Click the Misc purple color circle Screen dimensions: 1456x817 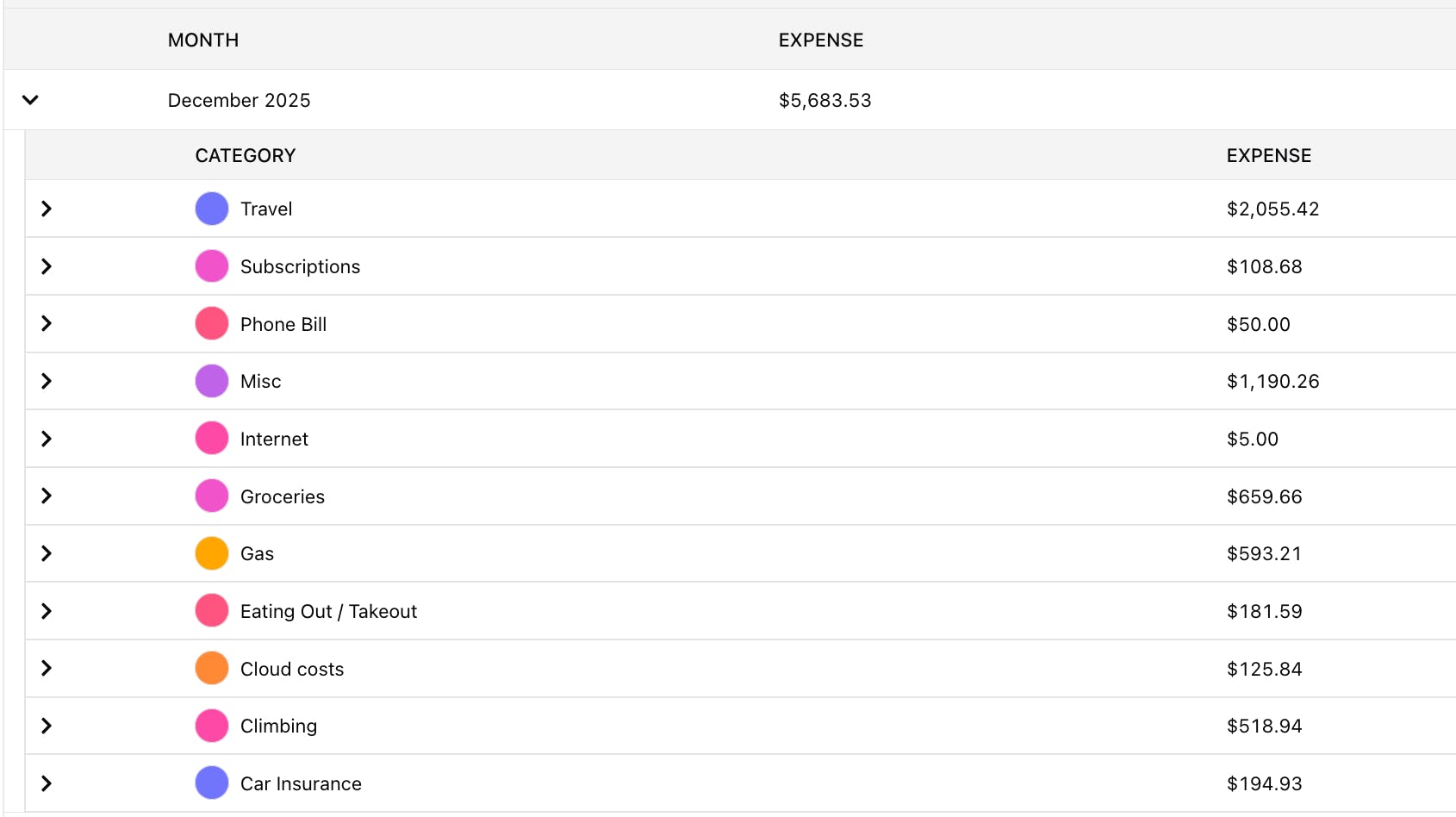[x=212, y=381]
